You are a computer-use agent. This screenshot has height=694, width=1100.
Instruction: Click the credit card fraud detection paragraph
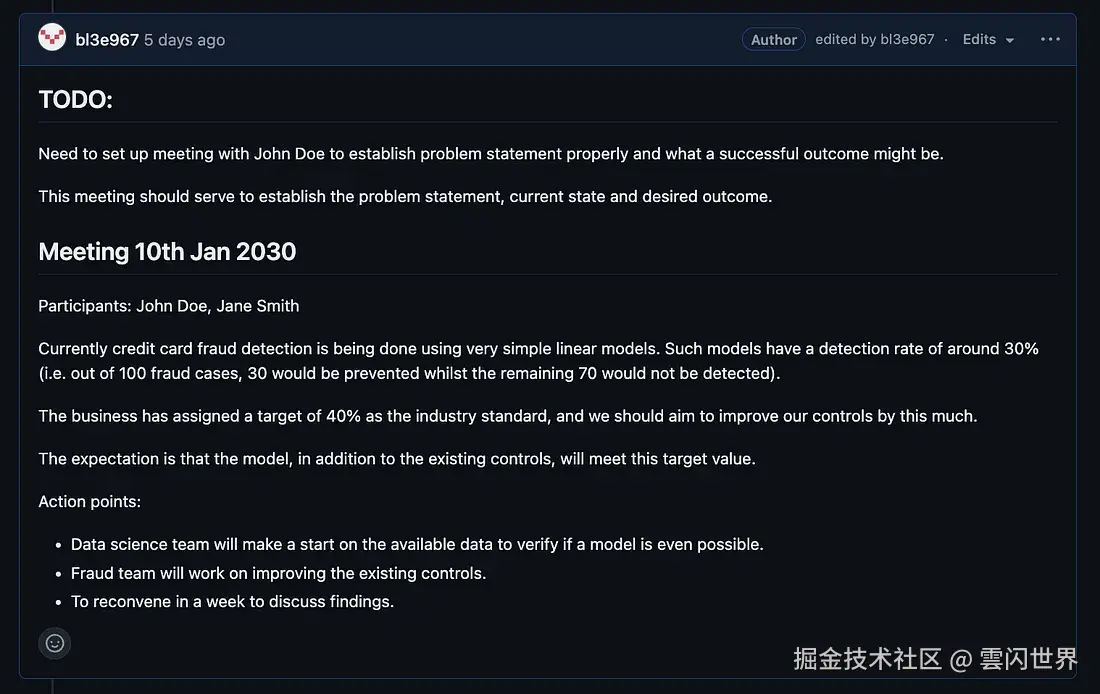pyautogui.click(x=538, y=361)
